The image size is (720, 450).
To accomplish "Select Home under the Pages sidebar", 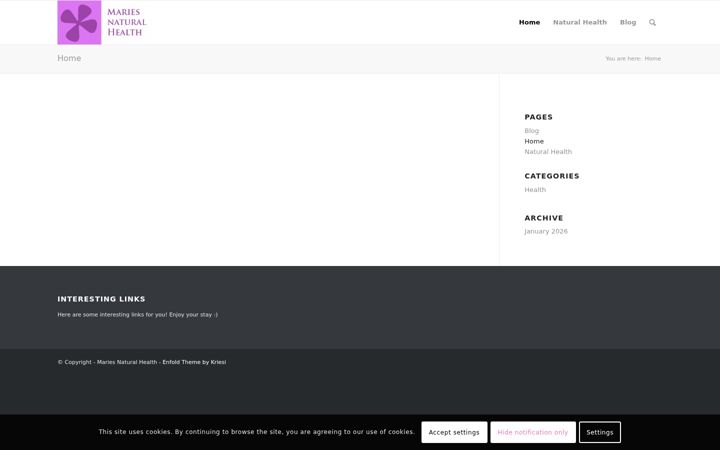I will [x=534, y=141].
